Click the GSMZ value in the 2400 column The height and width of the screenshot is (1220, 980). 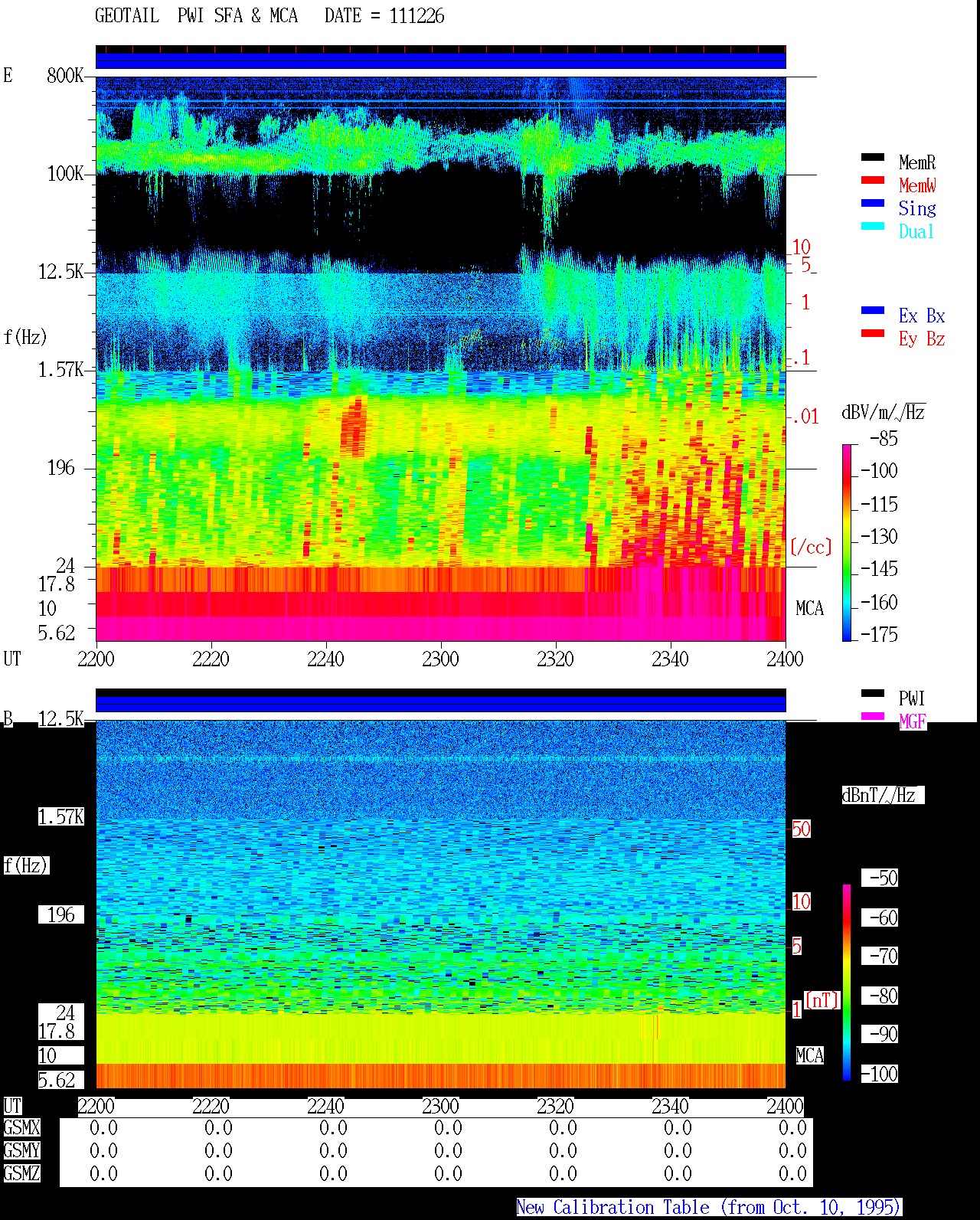click(x=792, y=1173)
